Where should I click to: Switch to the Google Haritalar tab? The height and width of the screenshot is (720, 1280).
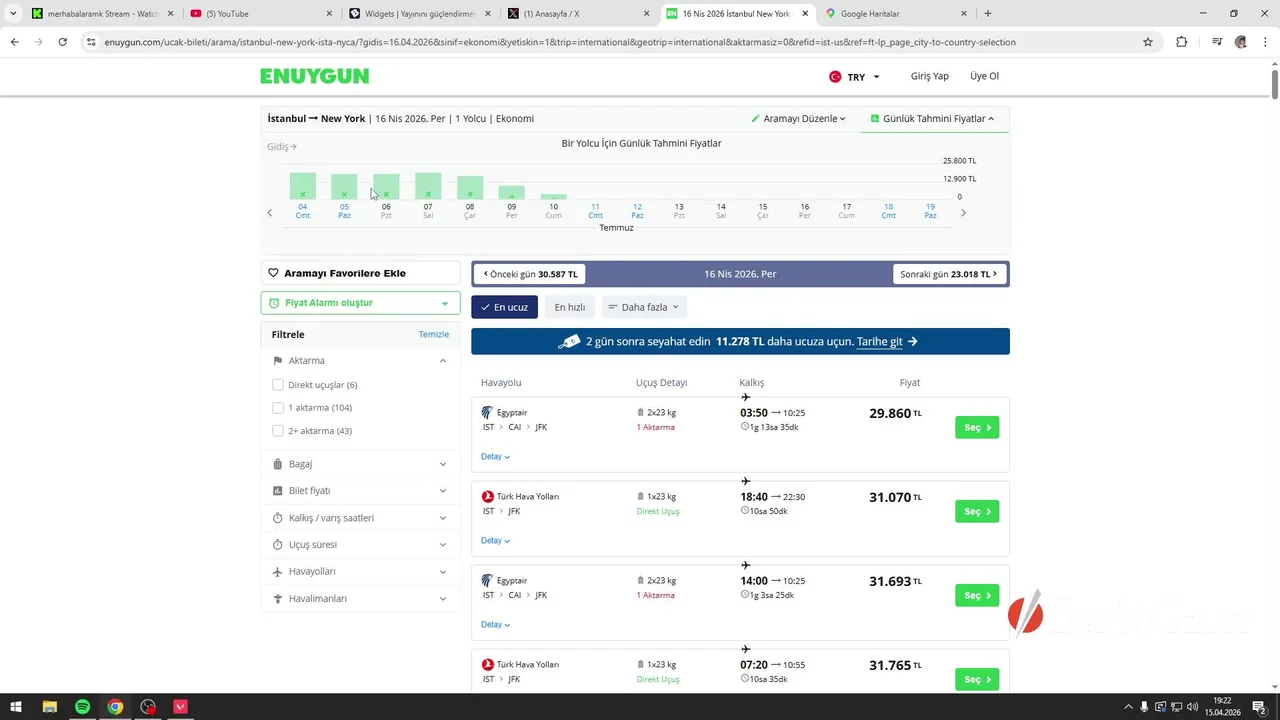tap(895, 14)
